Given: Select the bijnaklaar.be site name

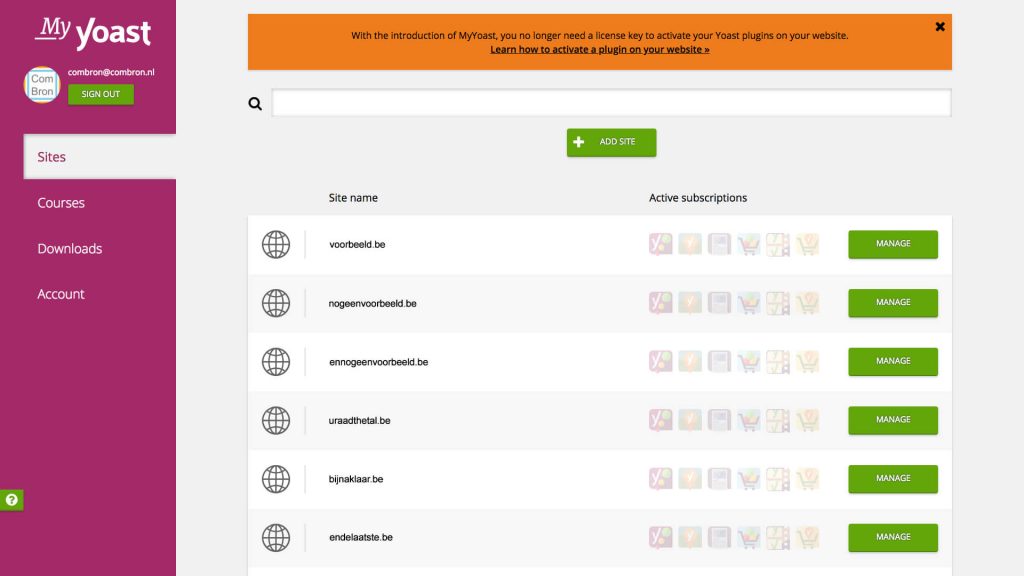Looking at the screenshot, I should [356, 479].
